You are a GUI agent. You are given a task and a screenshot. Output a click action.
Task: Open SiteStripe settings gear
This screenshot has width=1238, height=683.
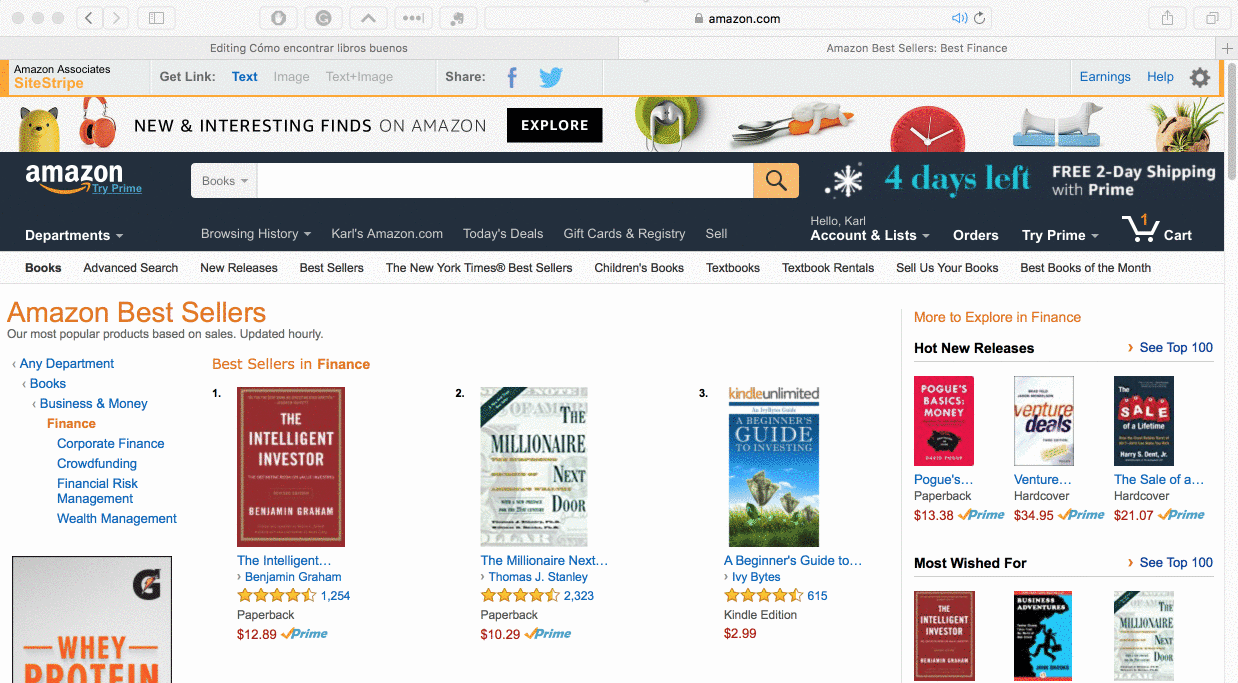(1200, 77)
